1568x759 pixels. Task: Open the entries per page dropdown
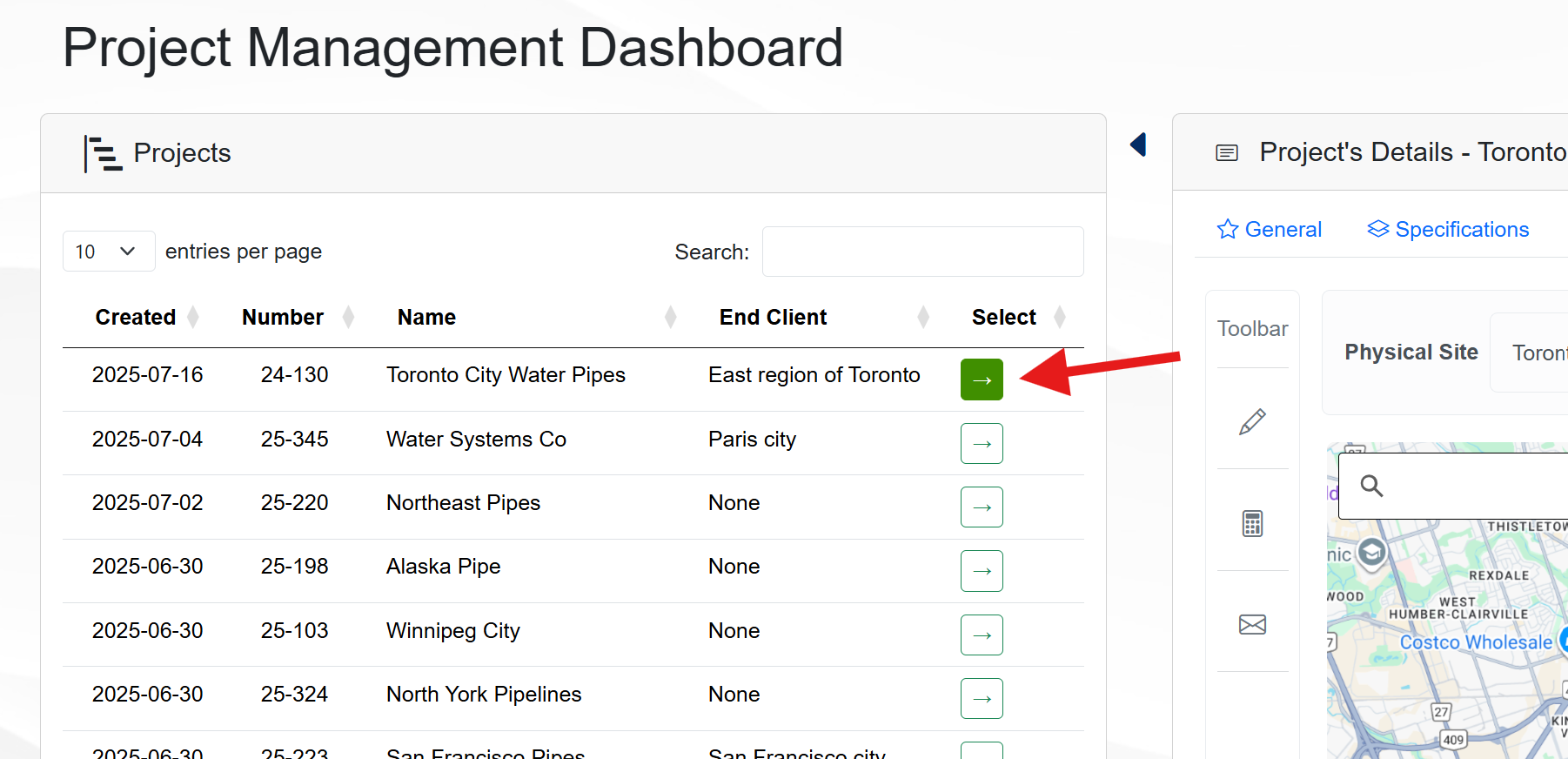pos(109,252)
